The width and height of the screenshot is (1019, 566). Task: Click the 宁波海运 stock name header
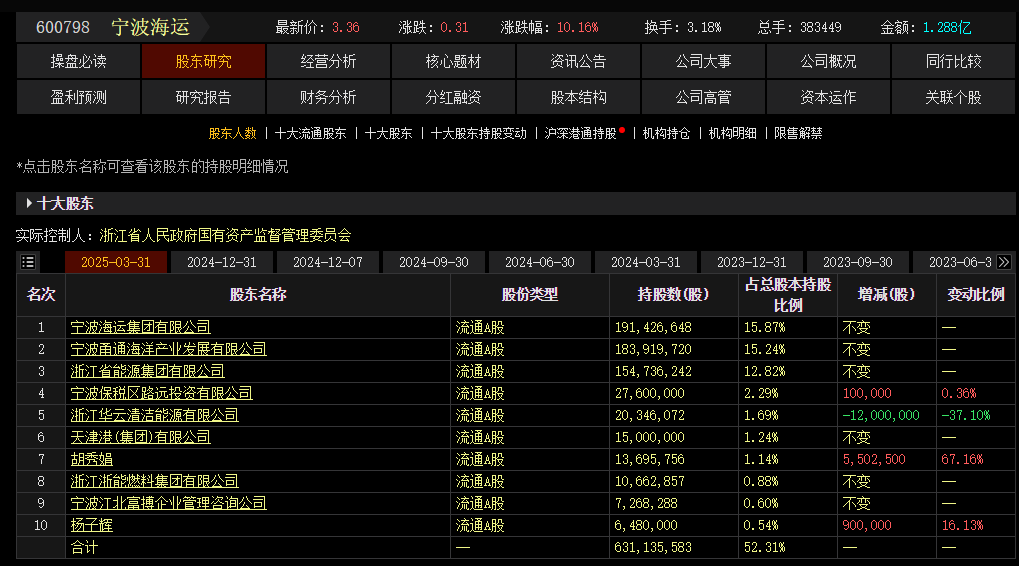tap(150, 27)
